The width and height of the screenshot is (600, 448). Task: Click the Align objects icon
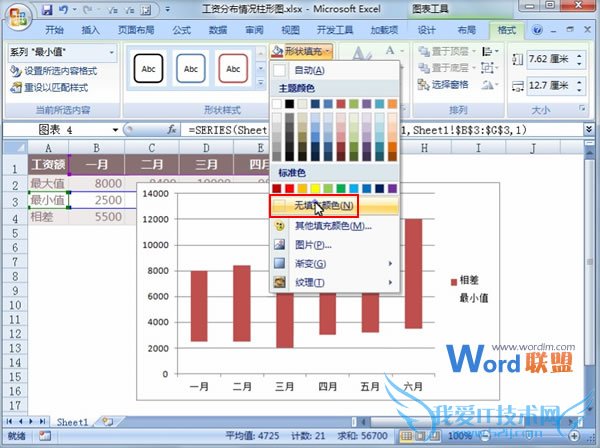pyautogui.click(x=487, y=51)
